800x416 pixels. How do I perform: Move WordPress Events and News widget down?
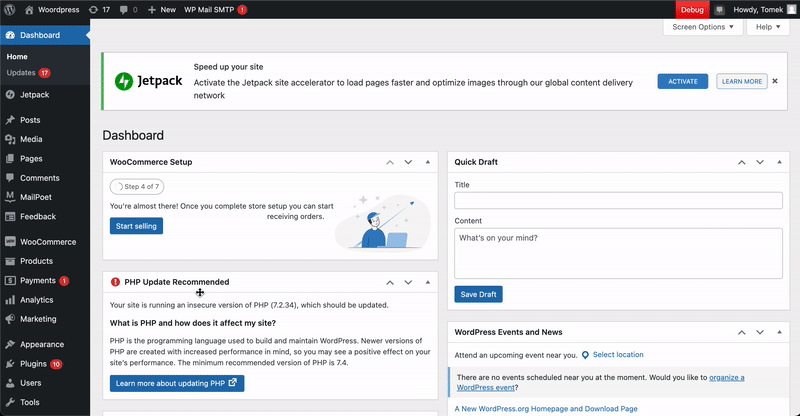760,332
